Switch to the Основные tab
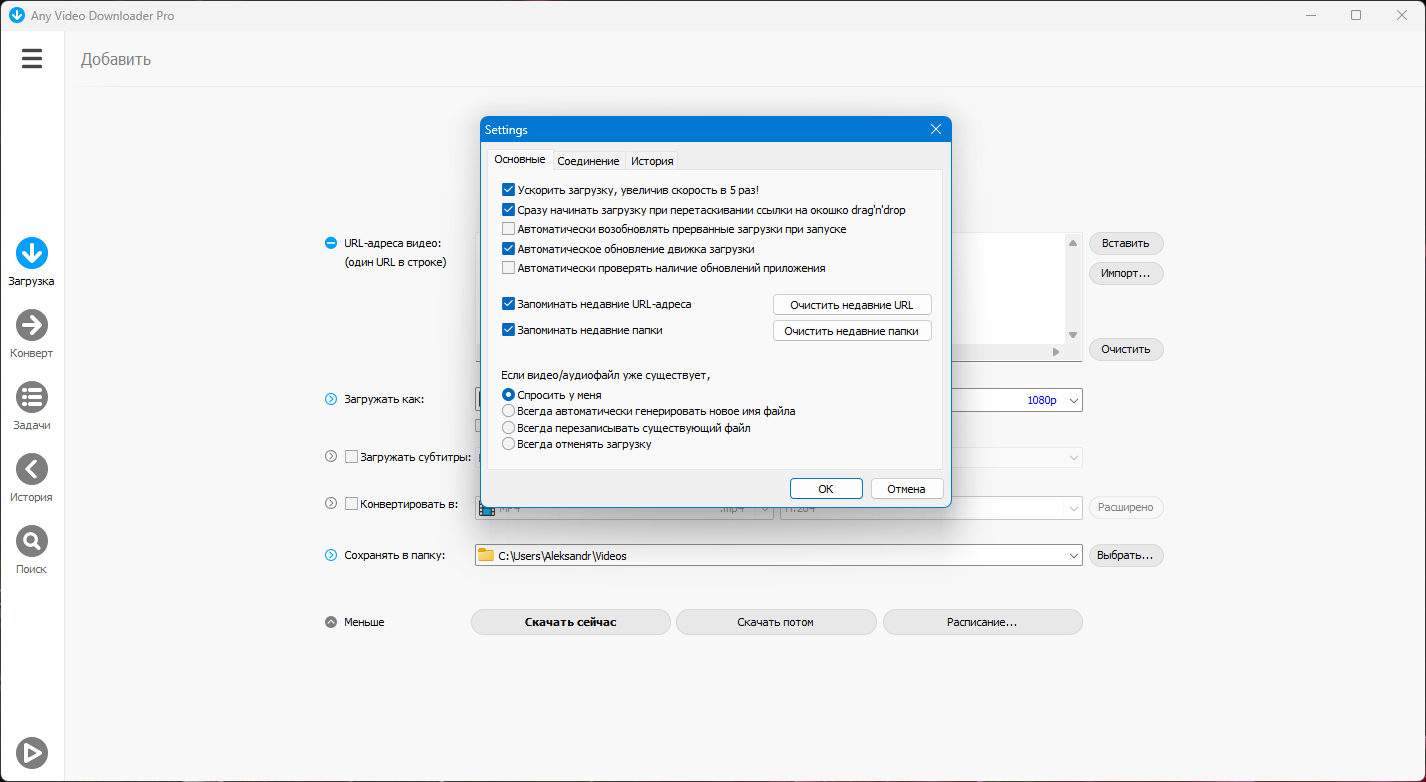 (x=520, y=160)
